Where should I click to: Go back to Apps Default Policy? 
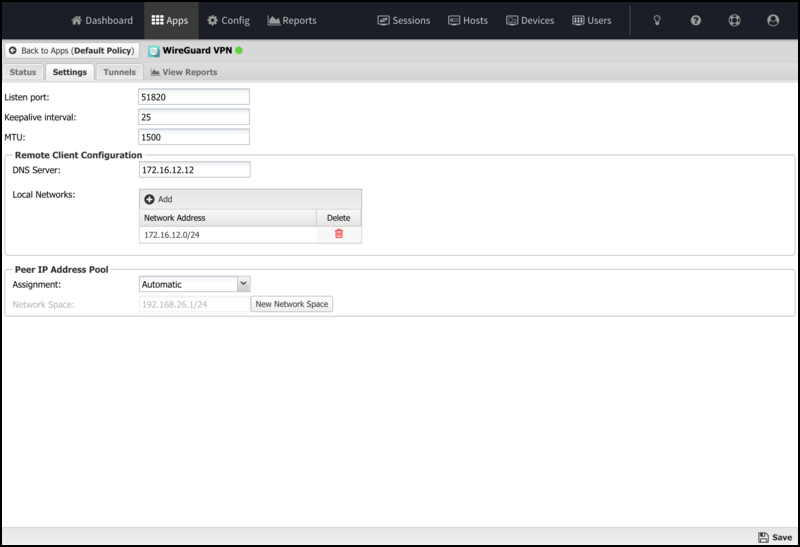(x=72, y=51)
